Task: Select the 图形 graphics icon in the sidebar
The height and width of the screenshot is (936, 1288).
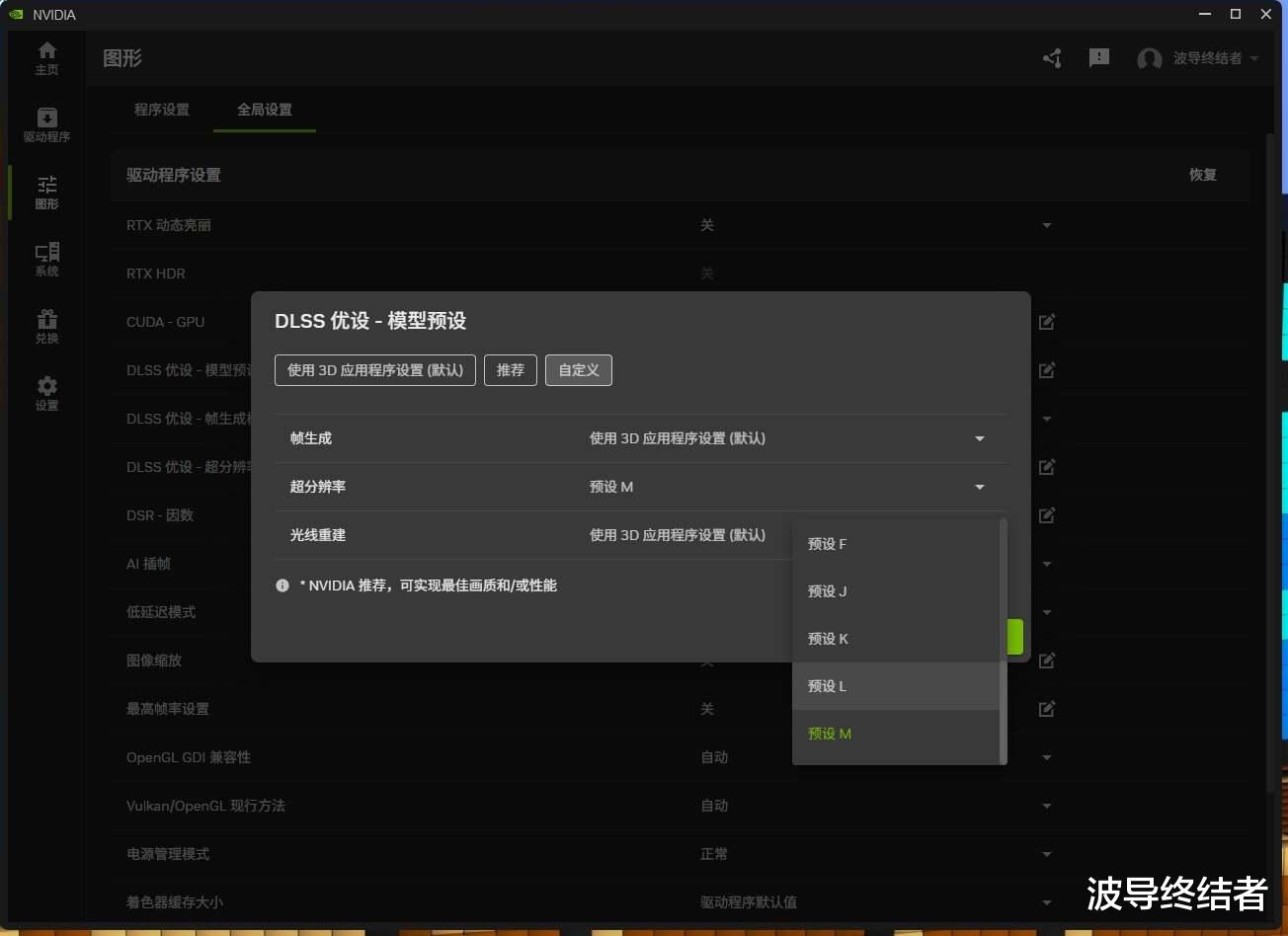Action: (x=46, y=185)
